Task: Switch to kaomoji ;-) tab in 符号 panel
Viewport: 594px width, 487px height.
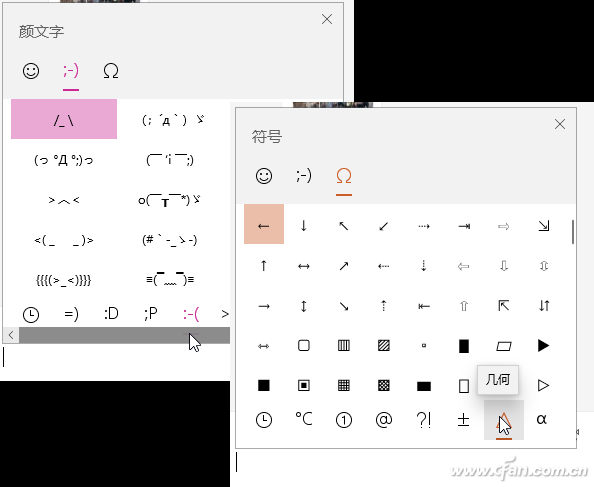Action: (304, 176)
